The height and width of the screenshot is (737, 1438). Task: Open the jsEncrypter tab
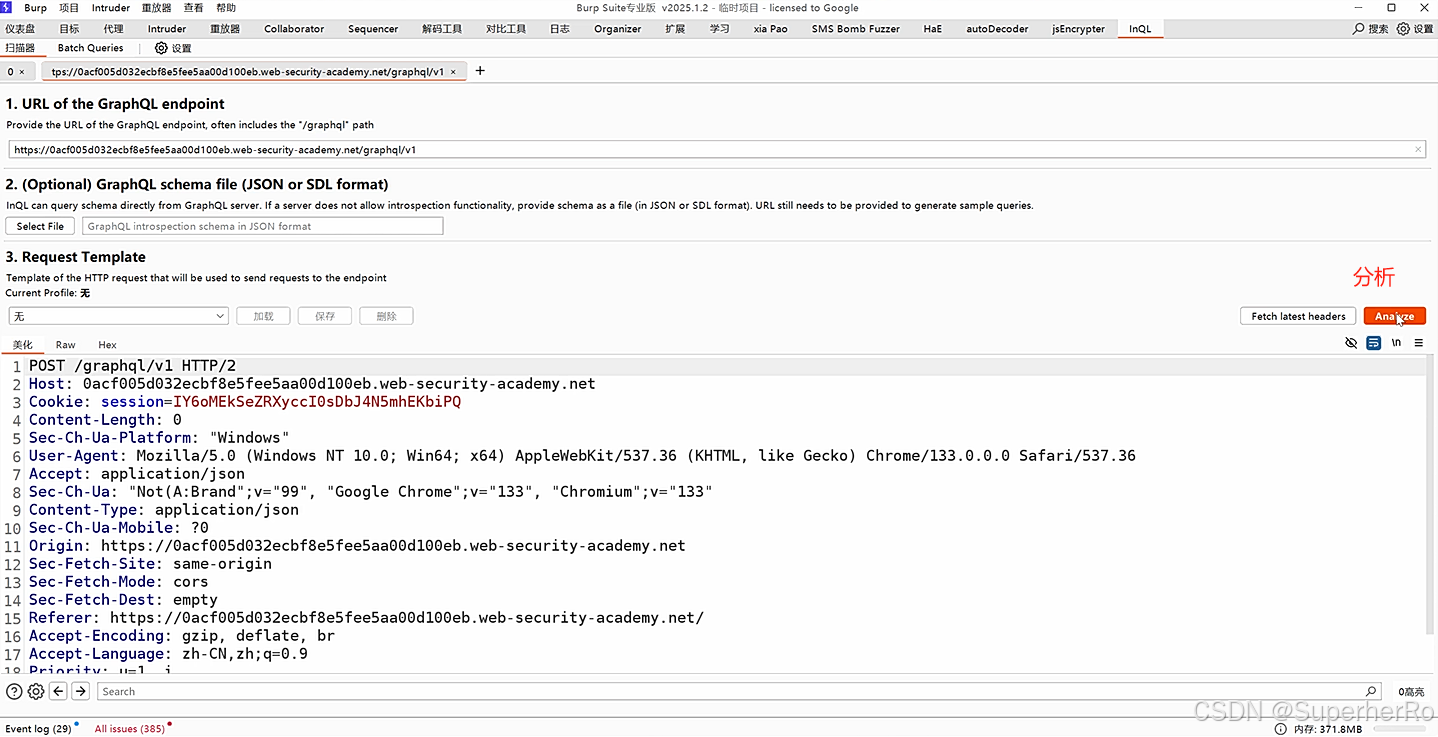point(1079,29)
